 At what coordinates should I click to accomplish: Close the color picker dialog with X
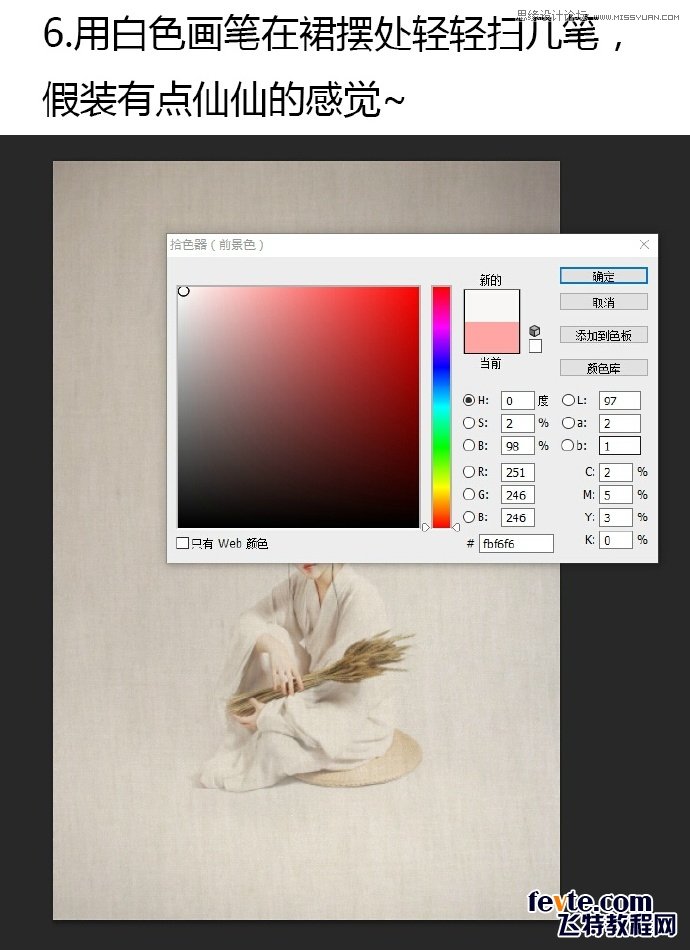pyautogui.click(x=645, y=244)
